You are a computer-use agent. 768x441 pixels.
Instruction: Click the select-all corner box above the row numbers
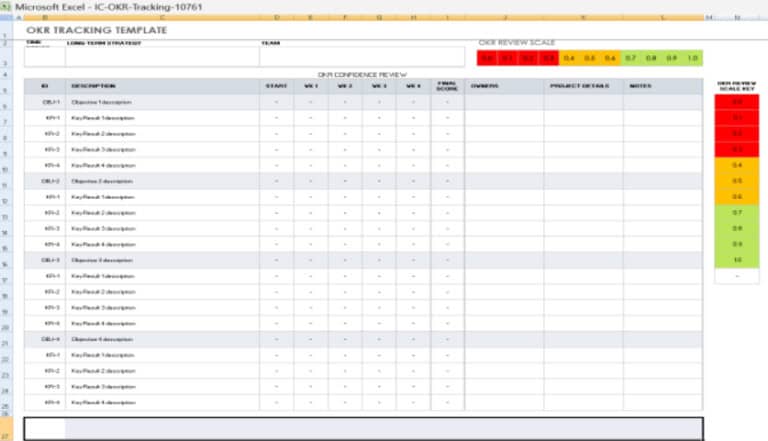pos(6,18)
